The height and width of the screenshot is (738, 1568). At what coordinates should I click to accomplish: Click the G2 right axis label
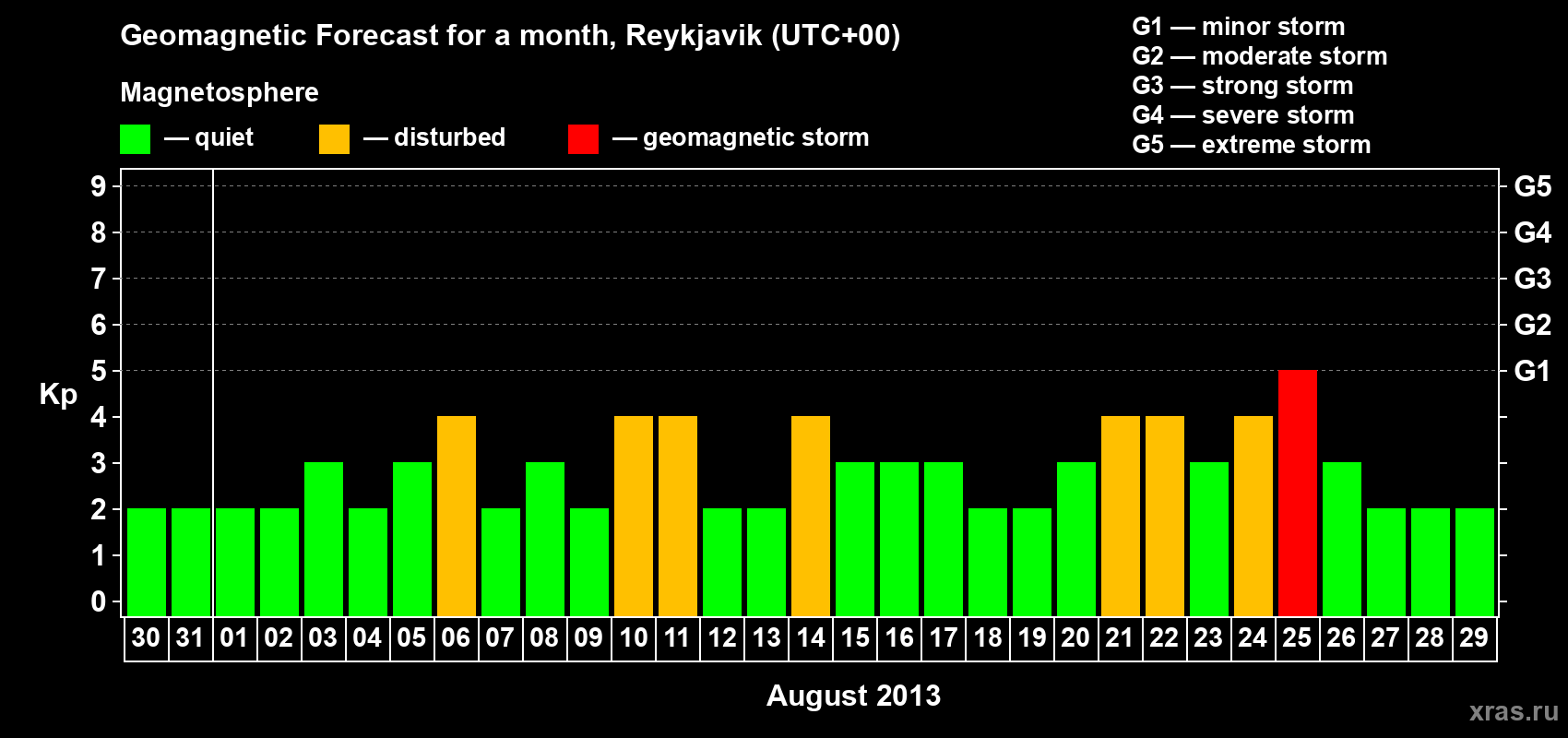coord(1532,325)
